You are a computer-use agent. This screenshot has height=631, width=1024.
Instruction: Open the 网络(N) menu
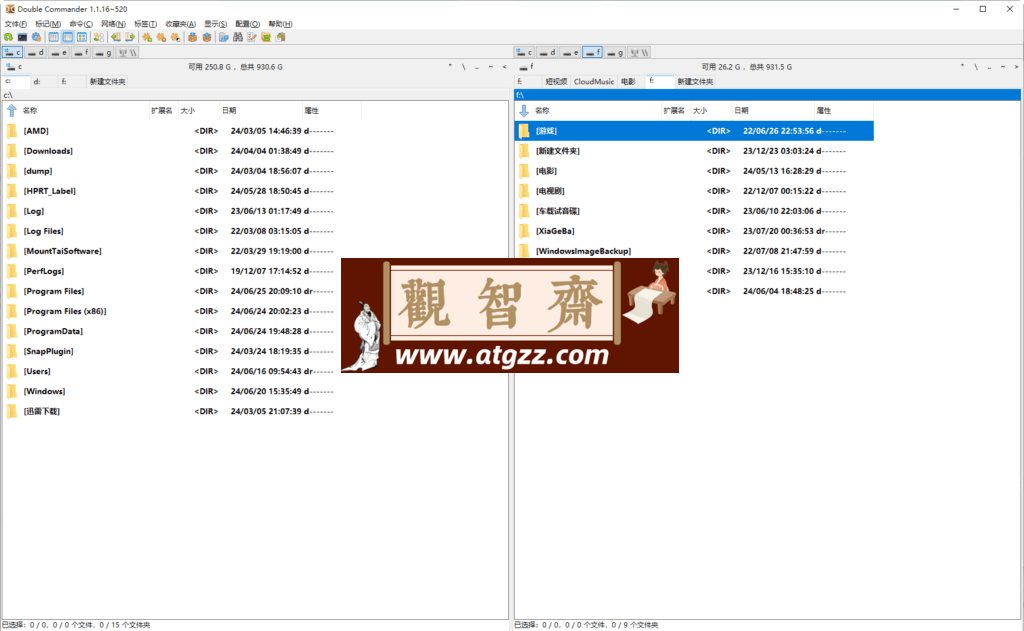(x=113, y=24)
